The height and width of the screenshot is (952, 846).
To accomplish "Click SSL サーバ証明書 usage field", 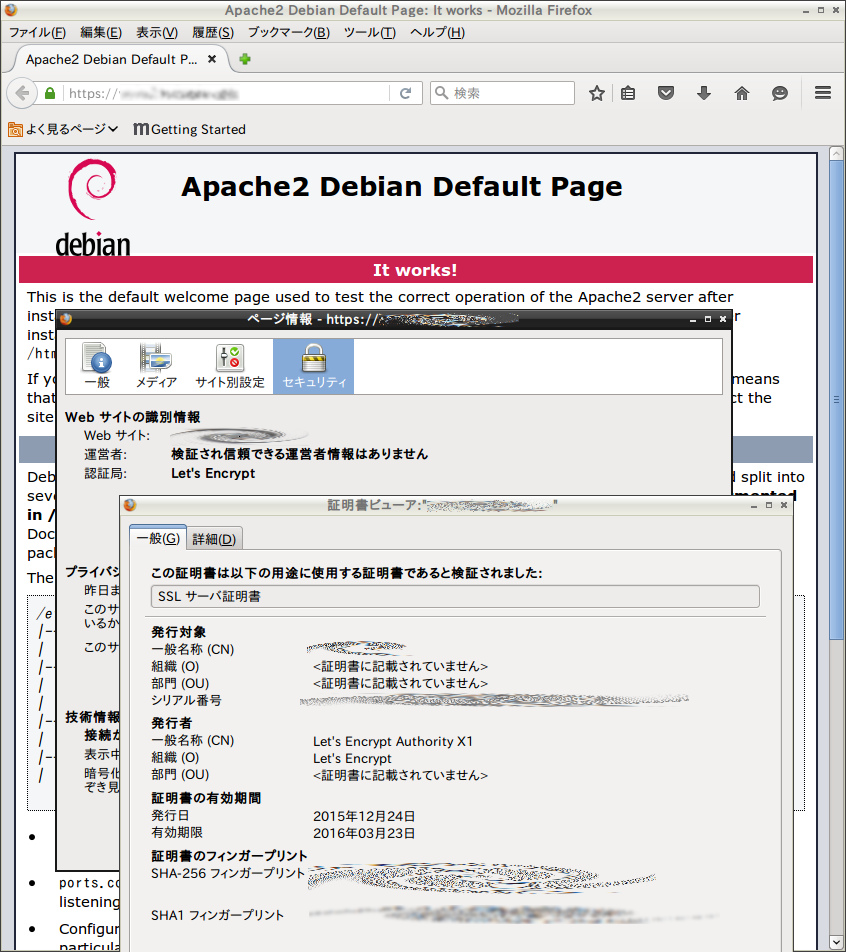I will click(455, 596).
